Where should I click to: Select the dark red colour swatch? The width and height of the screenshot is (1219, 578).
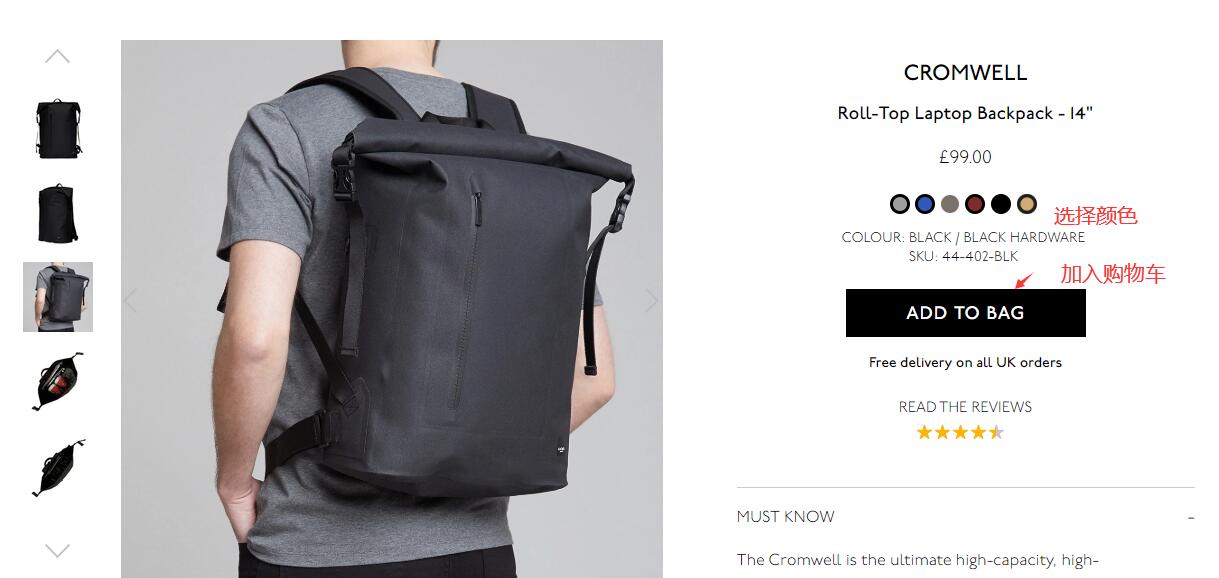[x=975, y=204]
